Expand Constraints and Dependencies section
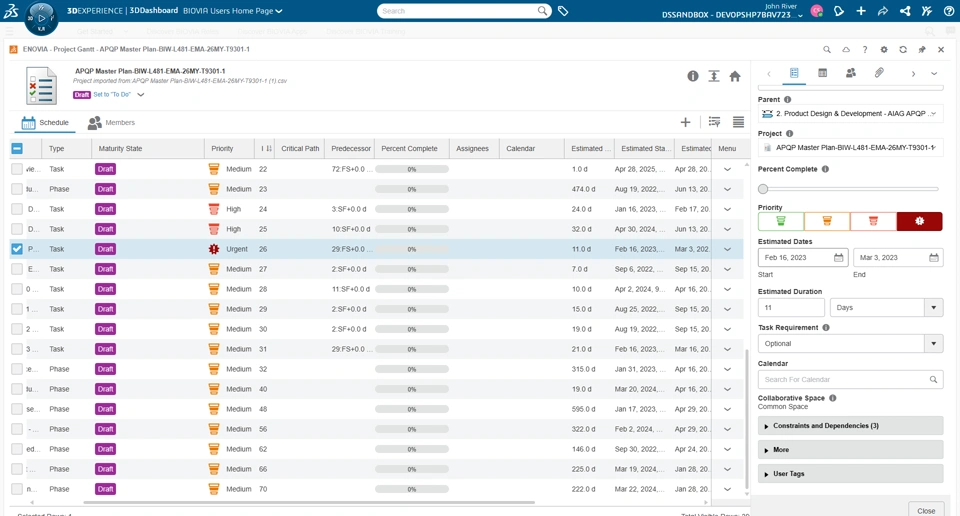The height and width of the screenshot is (516, 960). click(x=850, y=425)
